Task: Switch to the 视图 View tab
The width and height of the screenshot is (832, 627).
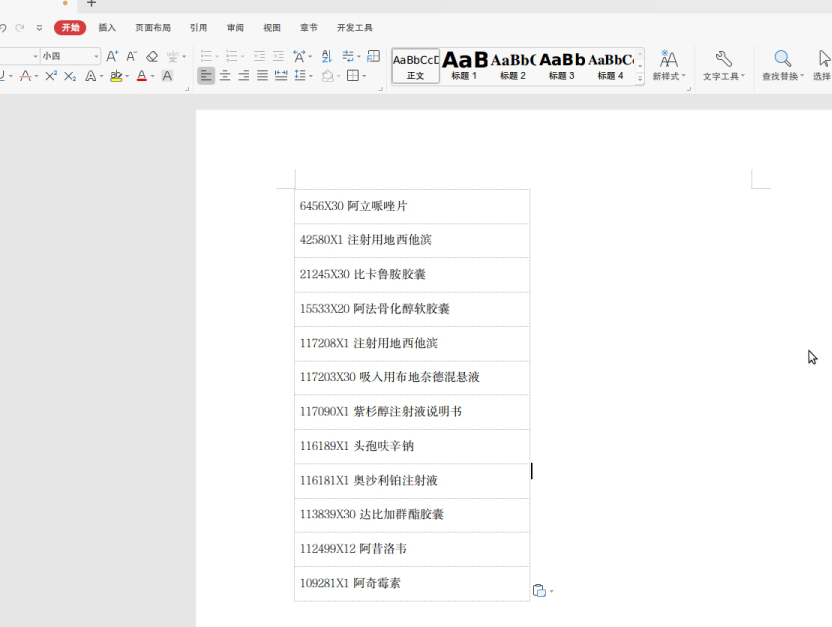Action: click(272, 28)
